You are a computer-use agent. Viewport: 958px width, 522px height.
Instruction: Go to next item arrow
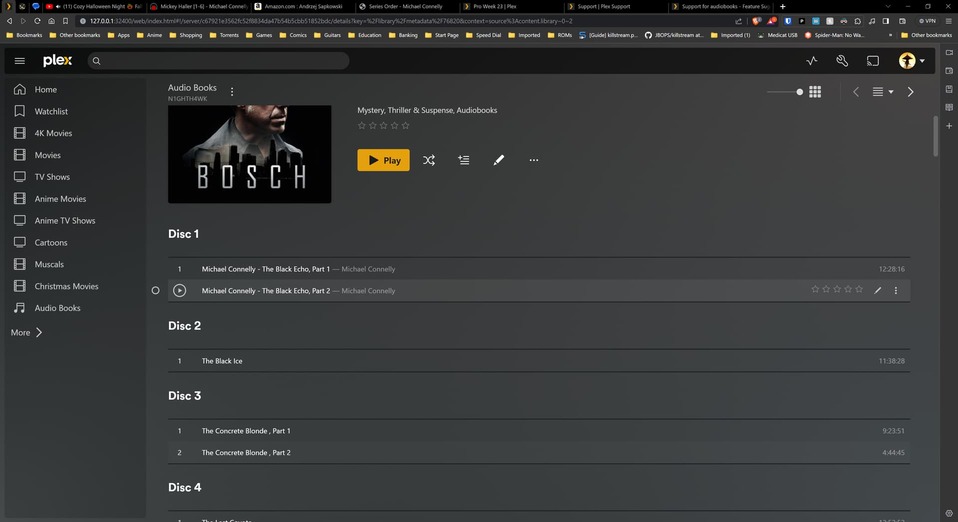(910, 92)
